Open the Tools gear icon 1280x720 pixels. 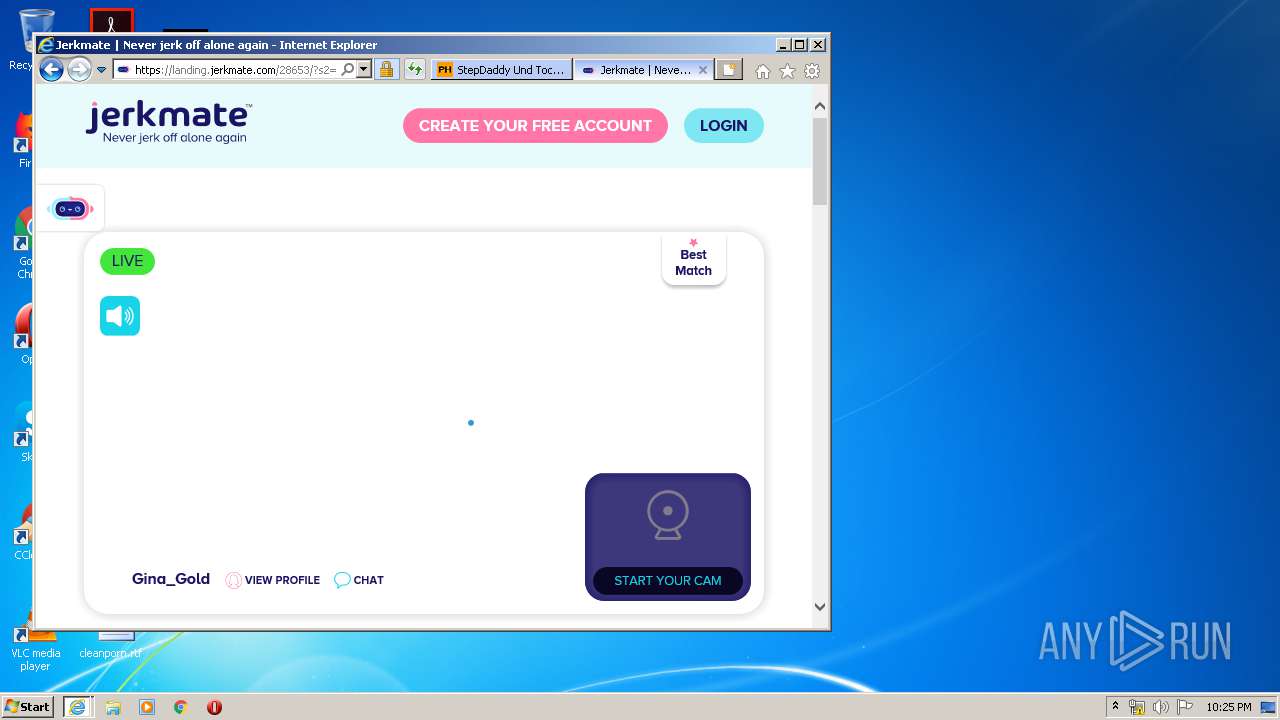(812, 71)
